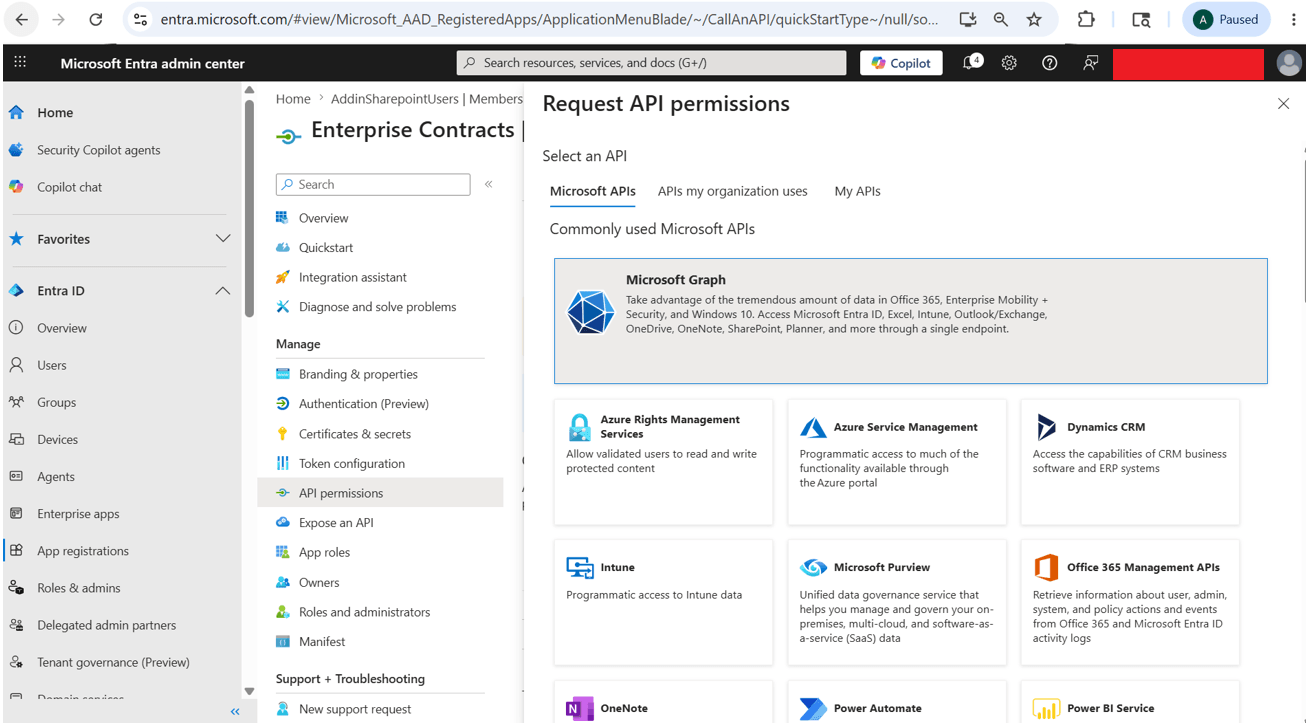The width and height of the screenshot is (1309, 727).
Task: Choose the Dynamics CRM card
Action: [x=1130, y=462]
